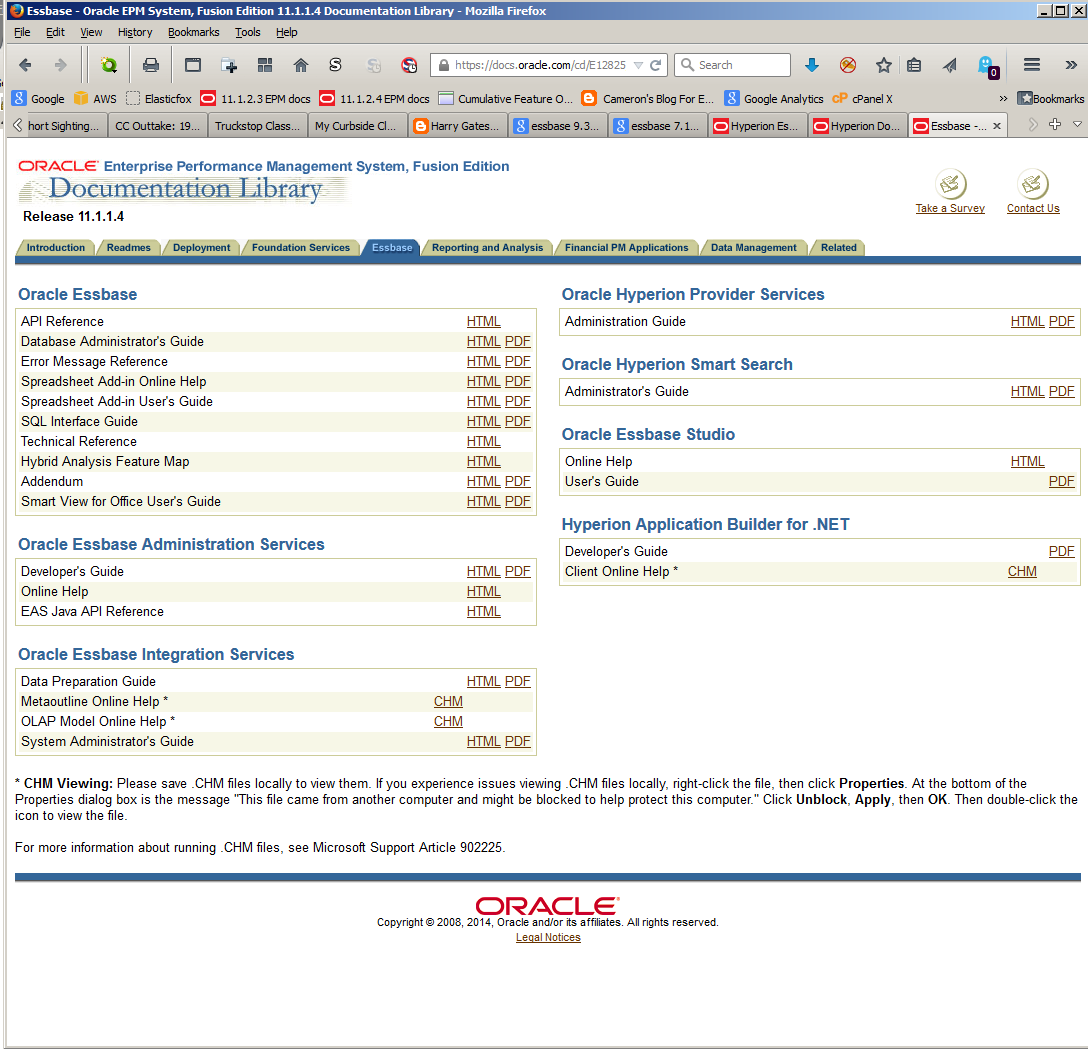The width and height of the screenshot is (1088, 1049).
Task: Open the list all tabs dropdown
Action: pyautogui.click(x=1077, y=125)
